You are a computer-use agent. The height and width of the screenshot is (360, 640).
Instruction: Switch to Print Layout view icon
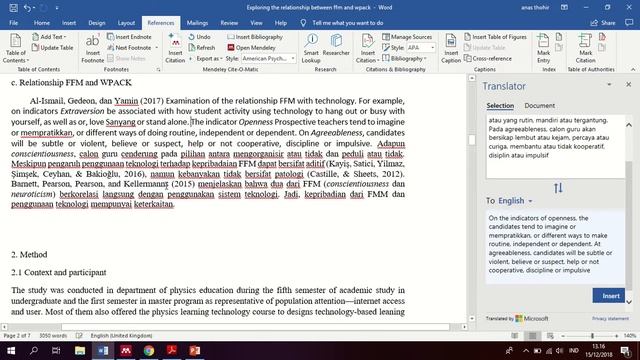pyautogui.click(x=533, y=336)
